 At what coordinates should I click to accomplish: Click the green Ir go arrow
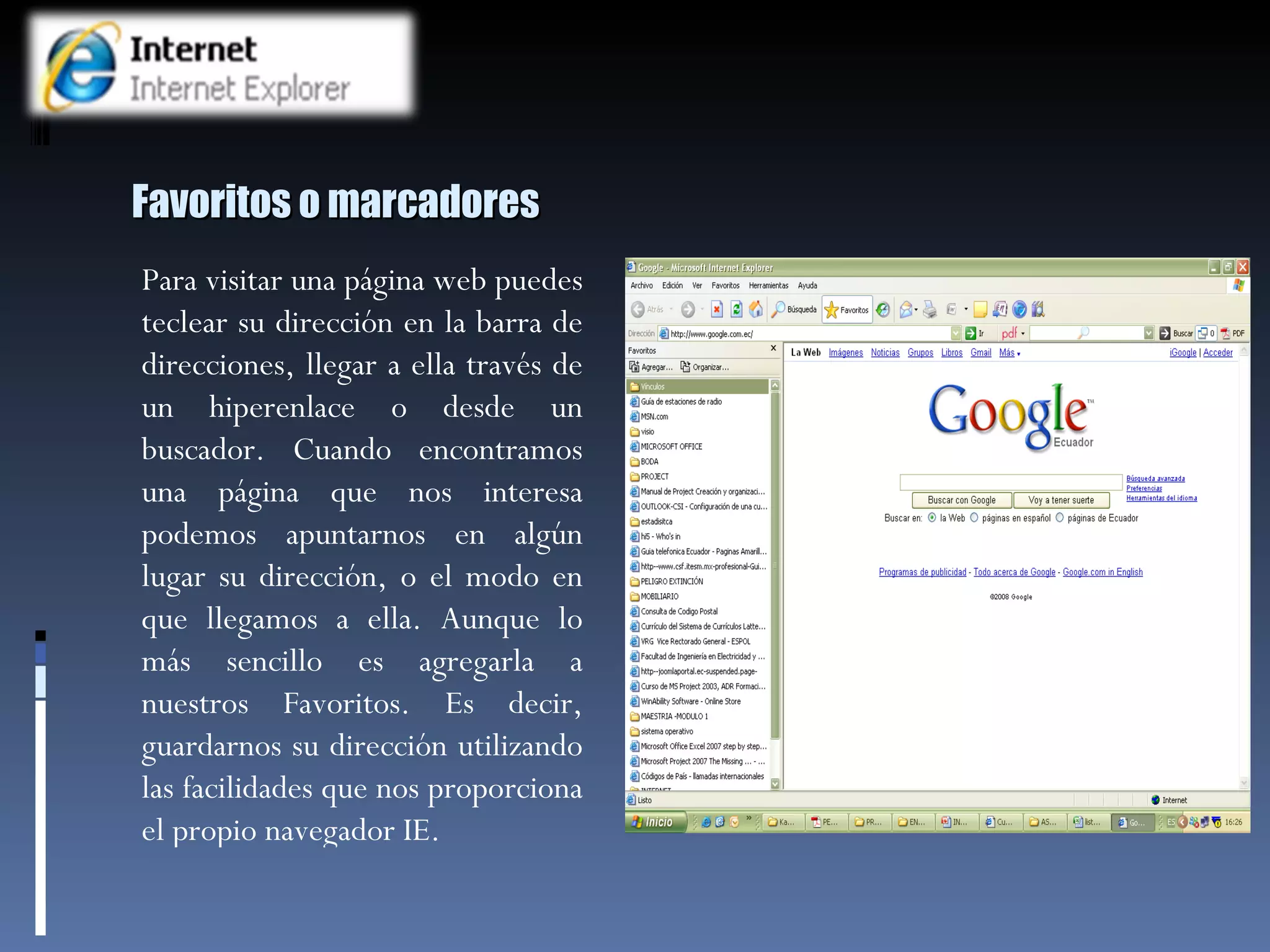(x=971, y=333)
